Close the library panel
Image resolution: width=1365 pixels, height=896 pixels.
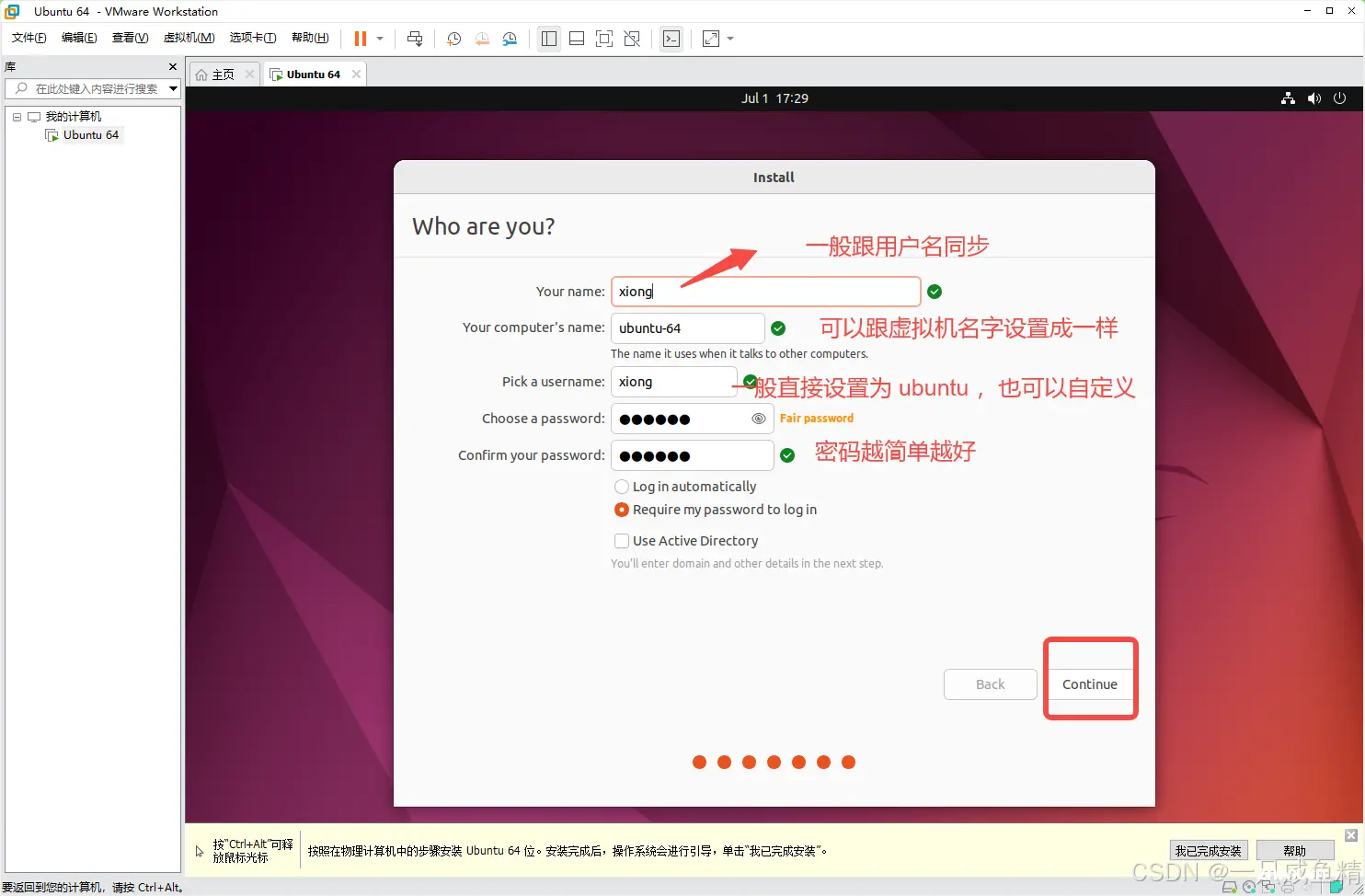[173, 66]
